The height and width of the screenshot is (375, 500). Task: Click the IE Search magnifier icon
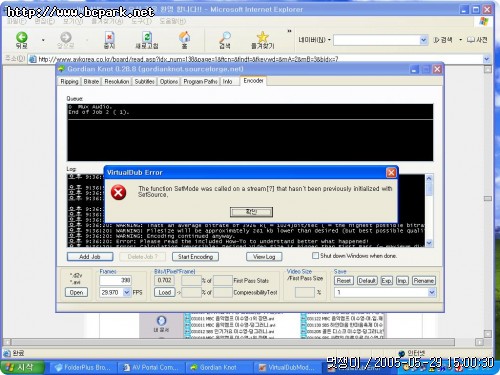[225, 37]
